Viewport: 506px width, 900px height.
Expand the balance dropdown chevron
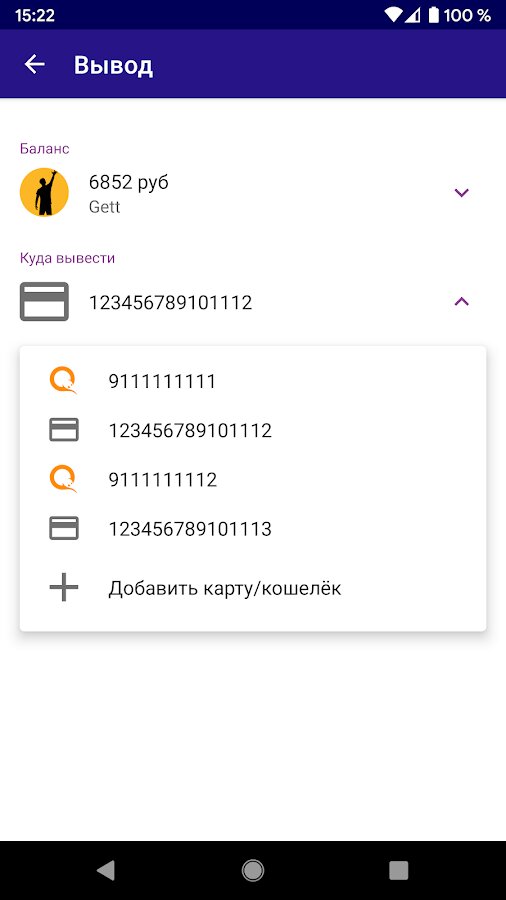[x=462, y=192]
